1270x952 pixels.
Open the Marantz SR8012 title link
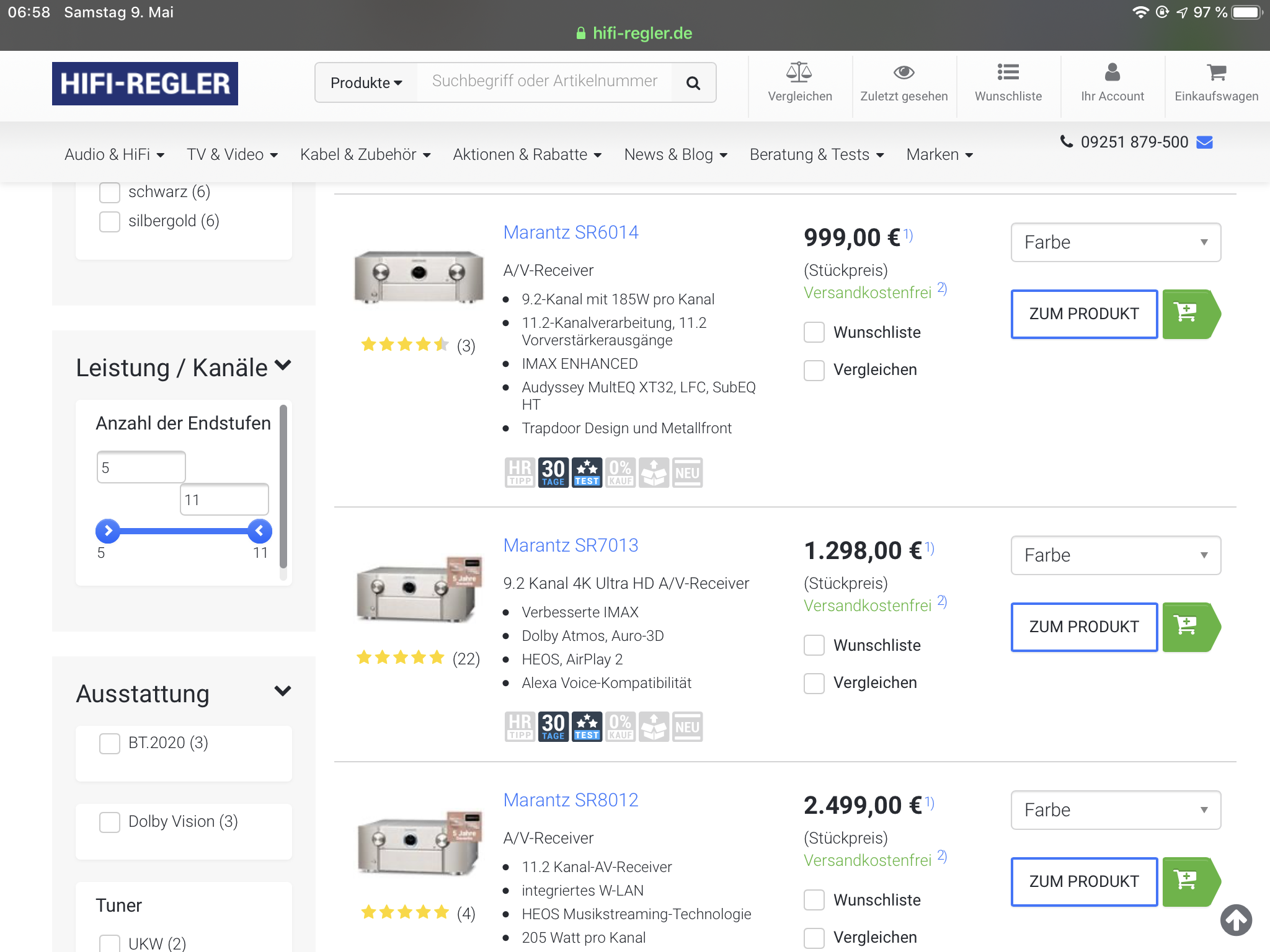[x=571, y=800]
